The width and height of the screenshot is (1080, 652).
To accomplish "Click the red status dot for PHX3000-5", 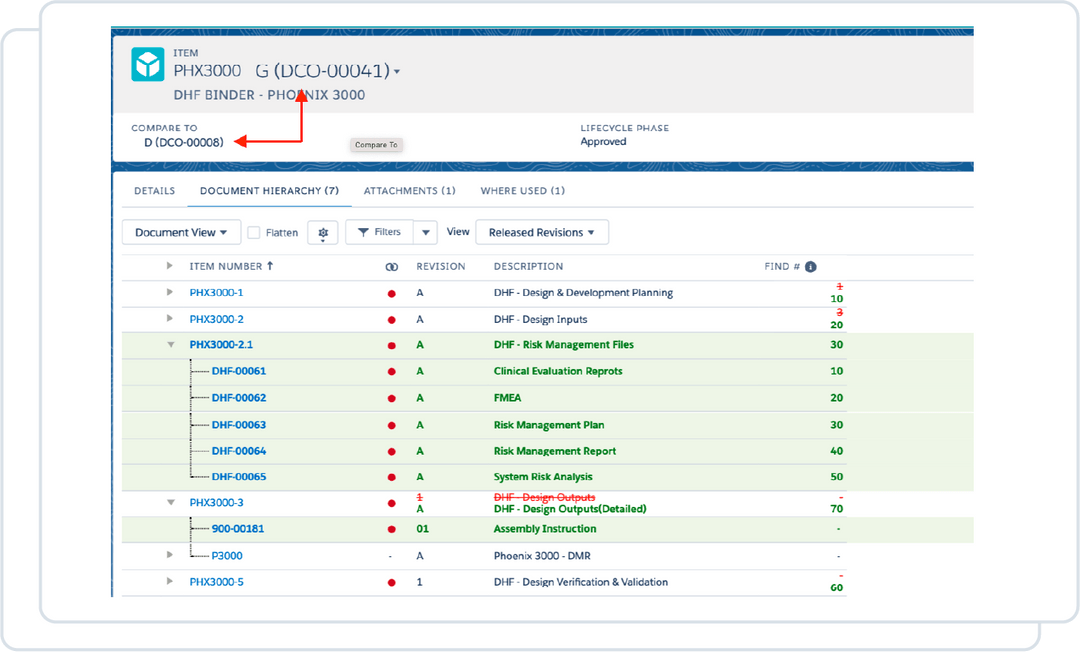I will pyautogui.click(x=390, y=581).
